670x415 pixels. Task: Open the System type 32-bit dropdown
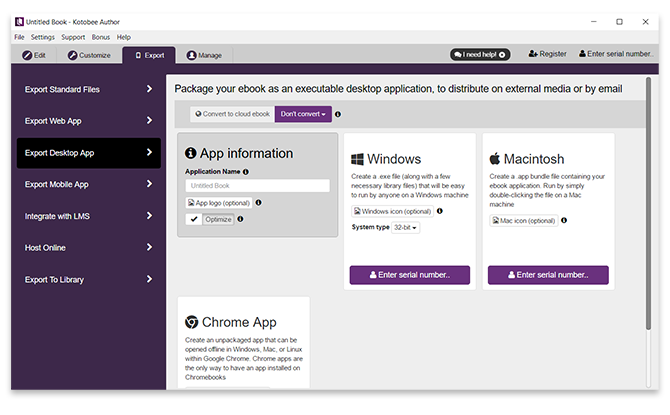[406, 228]
